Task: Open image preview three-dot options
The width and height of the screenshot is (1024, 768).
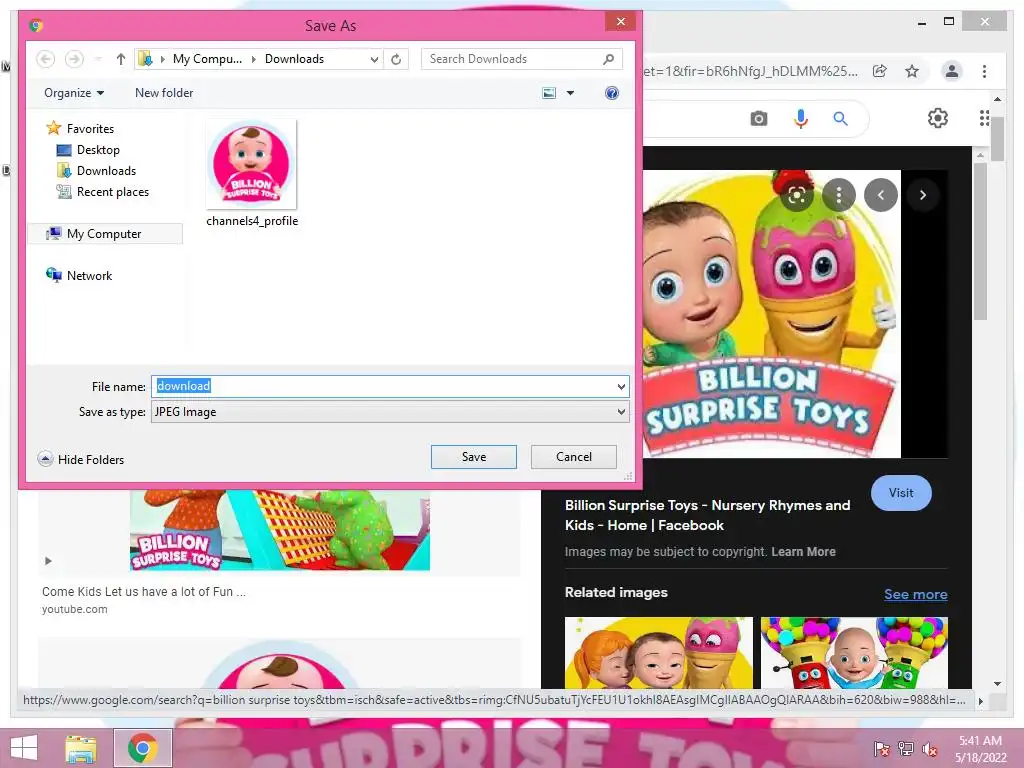Action: pyautogui.click(x=839, y=195)
